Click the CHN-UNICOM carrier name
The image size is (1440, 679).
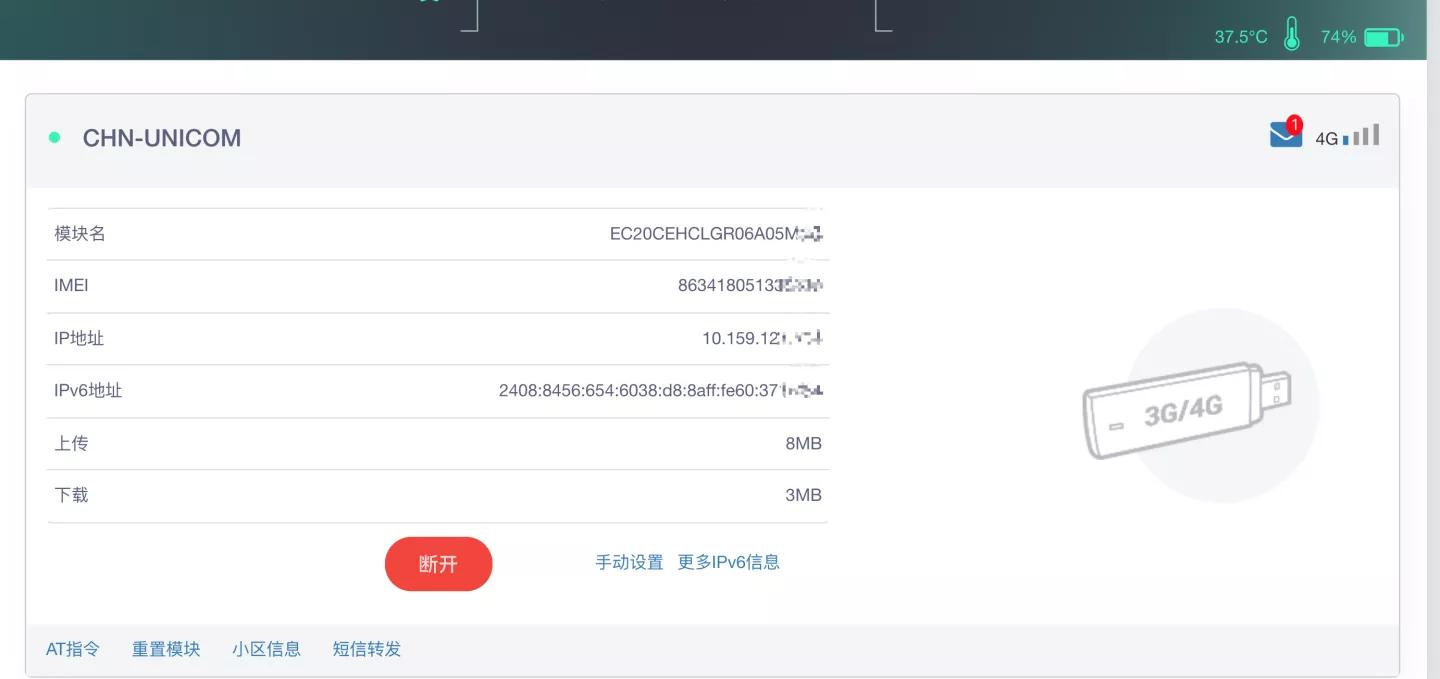point(161,137)
